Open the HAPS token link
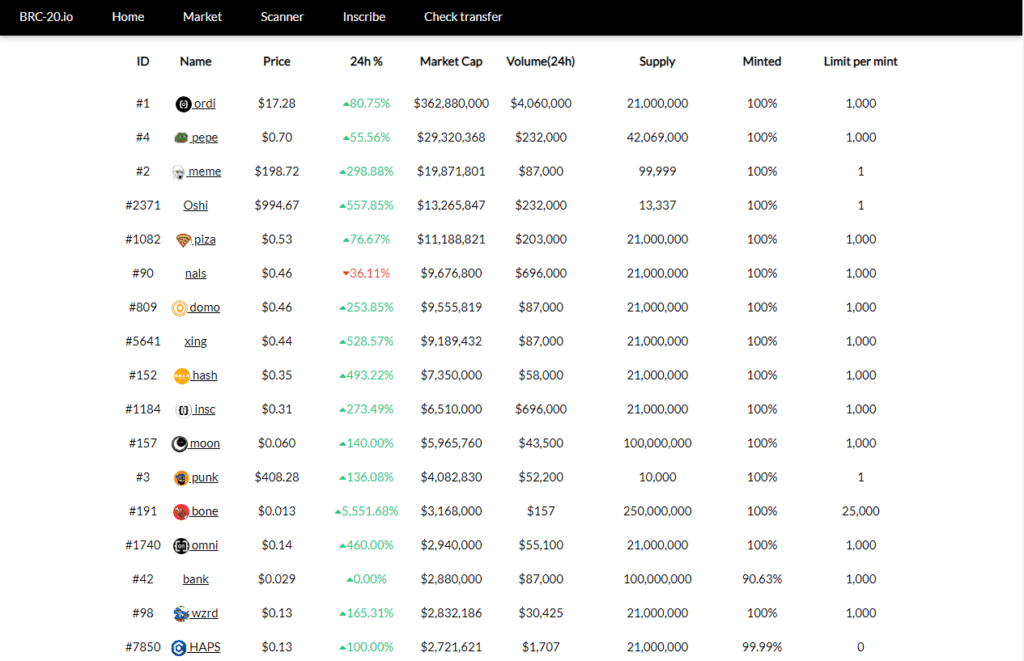 (205, 647)
